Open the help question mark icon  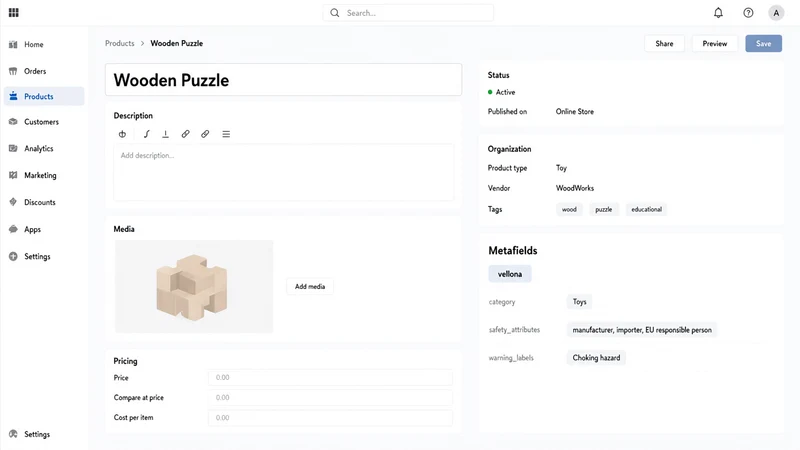[x=748, y=13]
